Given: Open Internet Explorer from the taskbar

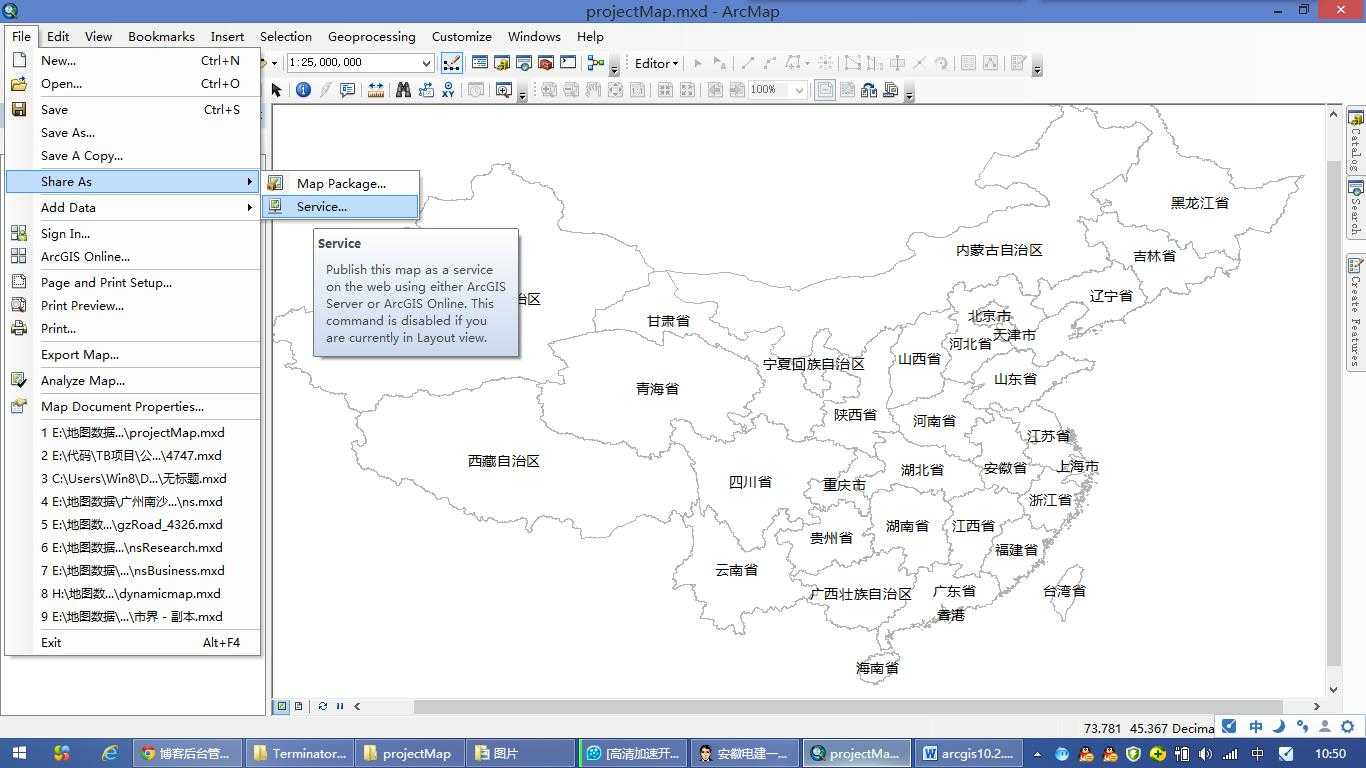Looking at the screenshot, I should coord(109,753).
